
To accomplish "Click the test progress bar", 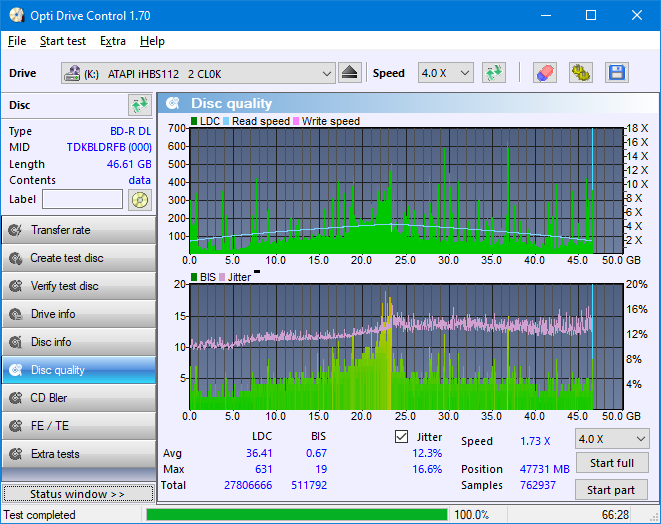I will tap(296, 515).
